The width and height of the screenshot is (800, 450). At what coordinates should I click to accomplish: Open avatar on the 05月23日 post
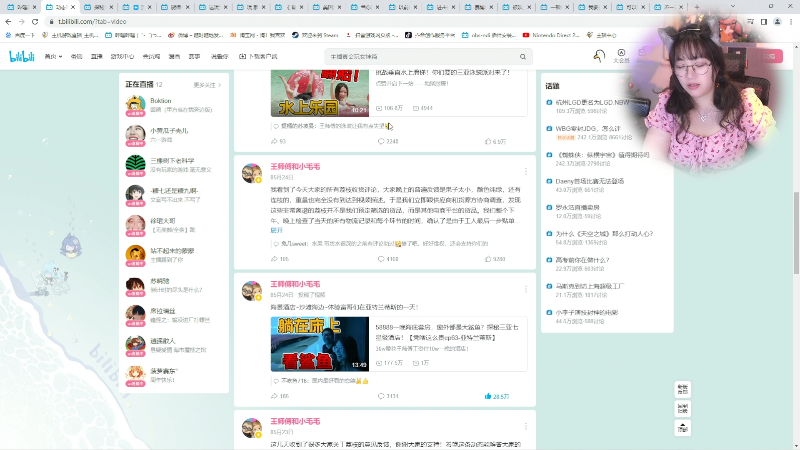coord(252,428)
